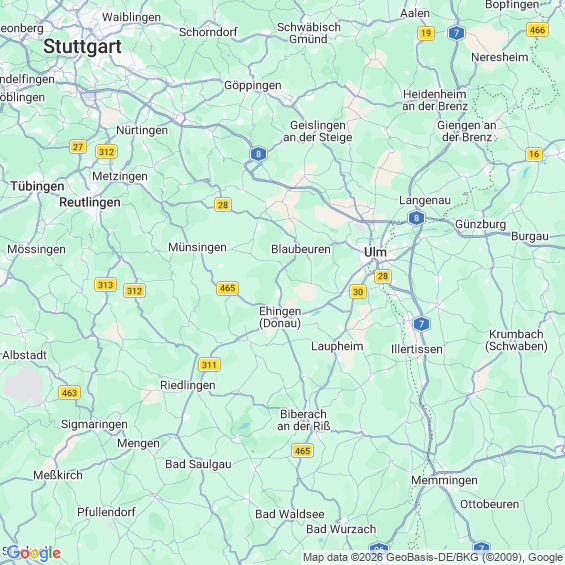Click the Map data copyright text

click(433, 558)
